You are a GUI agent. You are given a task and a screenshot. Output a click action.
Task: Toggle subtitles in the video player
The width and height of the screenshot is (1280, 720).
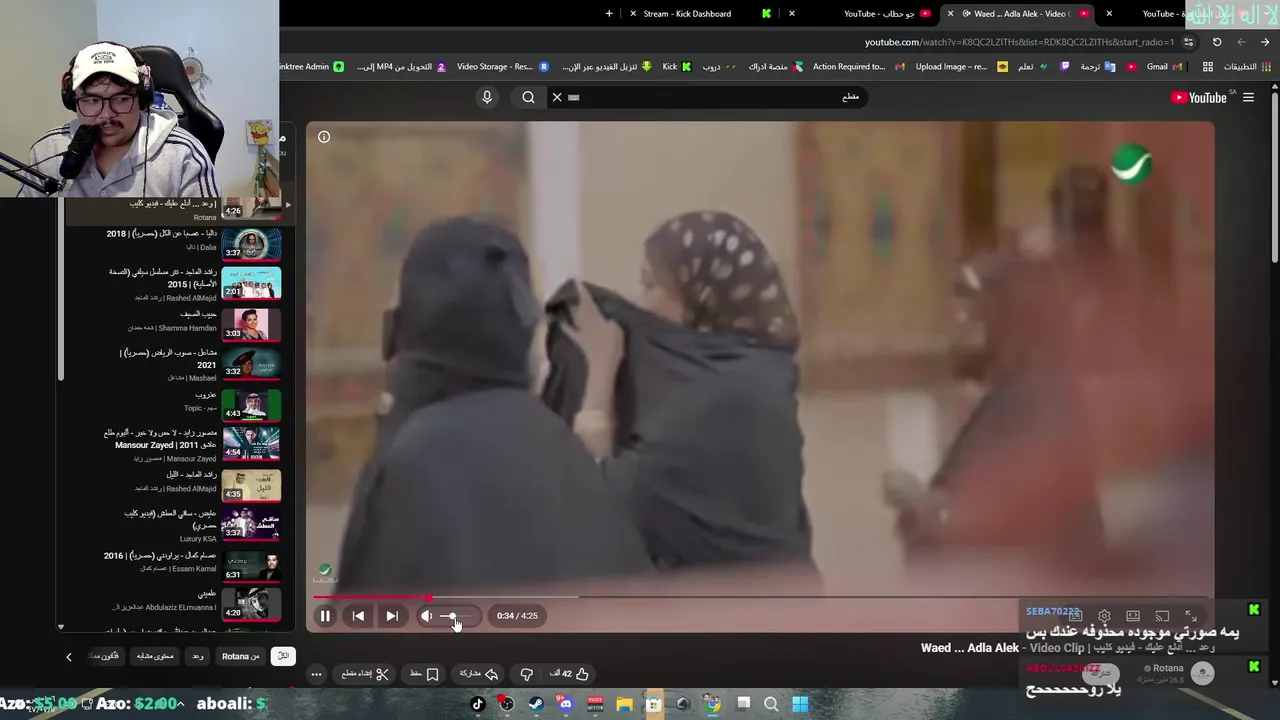1076,616
